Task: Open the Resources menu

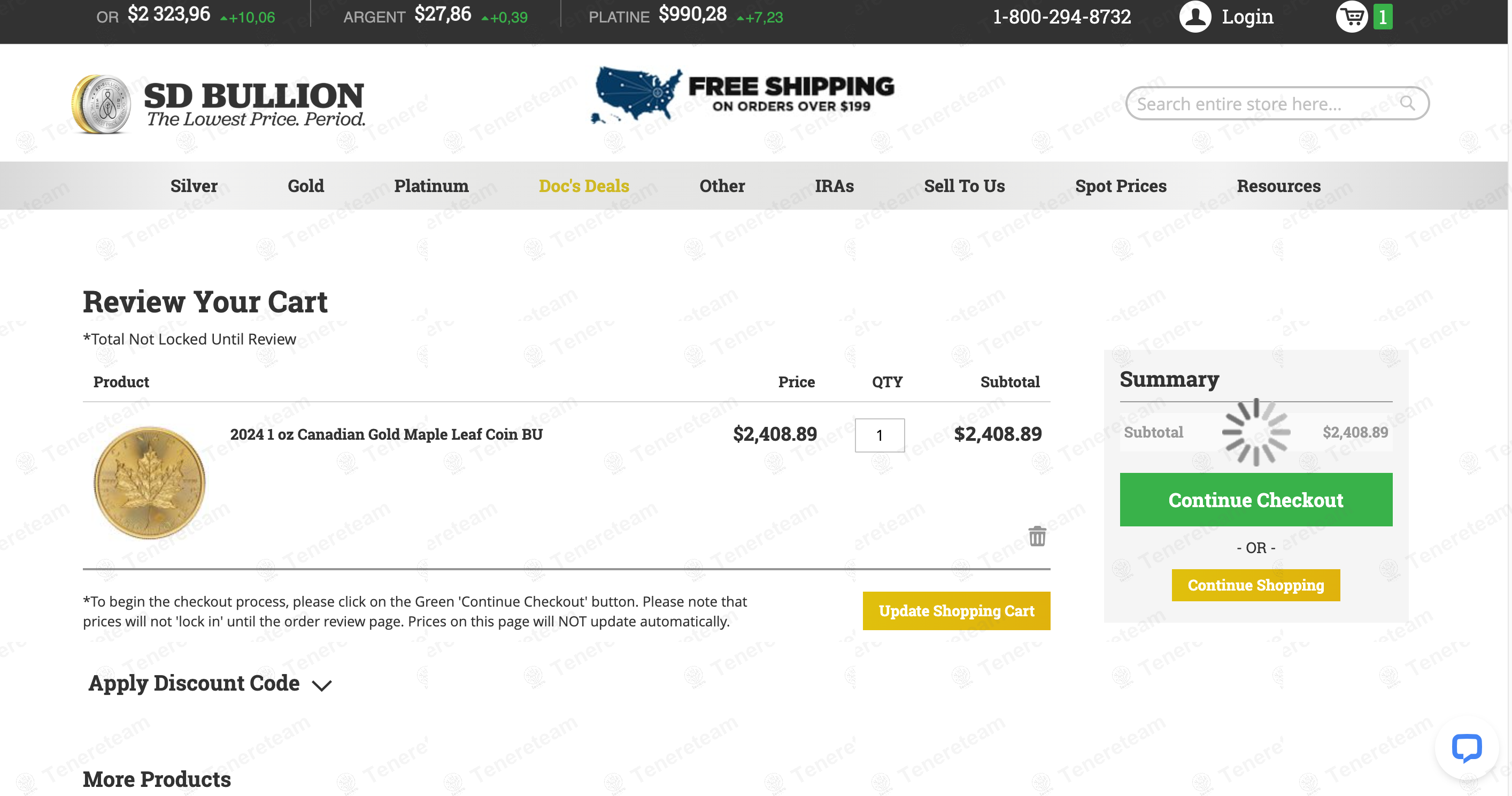Action: (x=1278, y=186)
